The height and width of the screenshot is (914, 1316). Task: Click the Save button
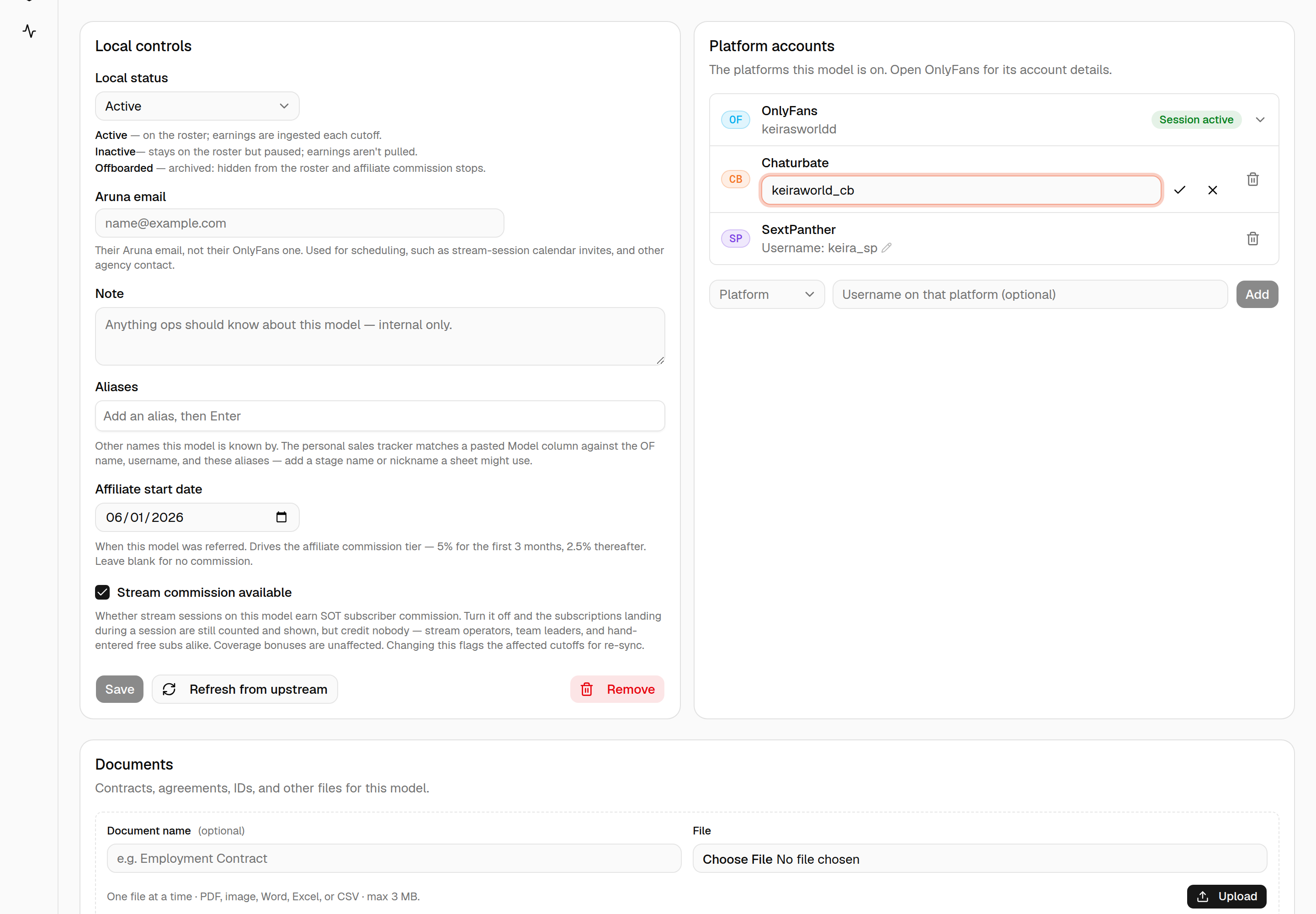[120, 689]
